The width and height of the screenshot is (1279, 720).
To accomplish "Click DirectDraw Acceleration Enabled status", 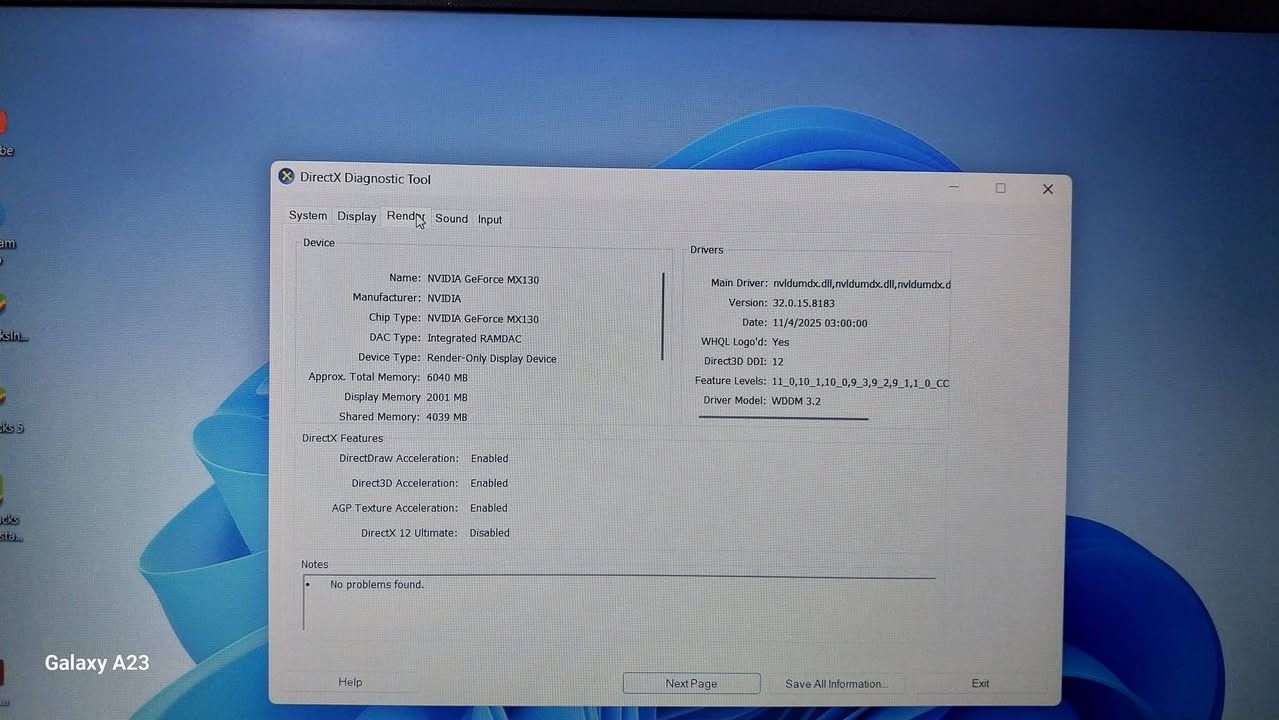I will pyautogui.click(x=490, y=458).
